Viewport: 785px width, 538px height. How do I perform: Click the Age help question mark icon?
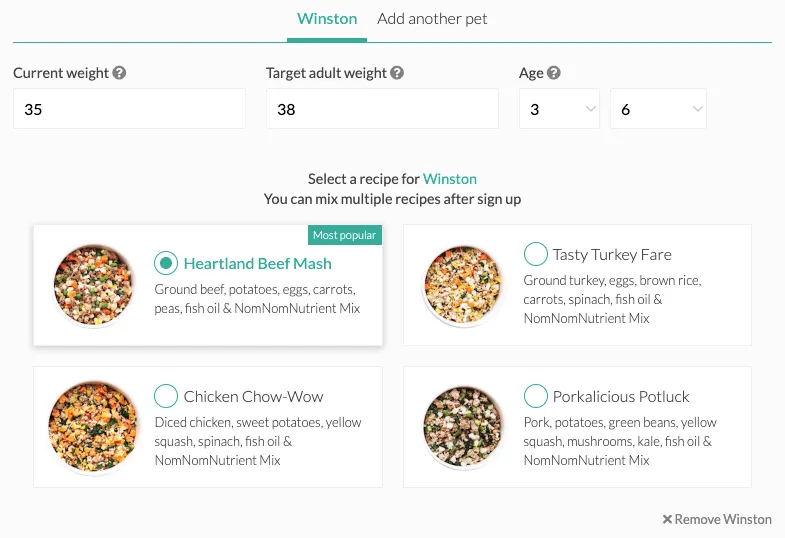(x=554, y=73)
